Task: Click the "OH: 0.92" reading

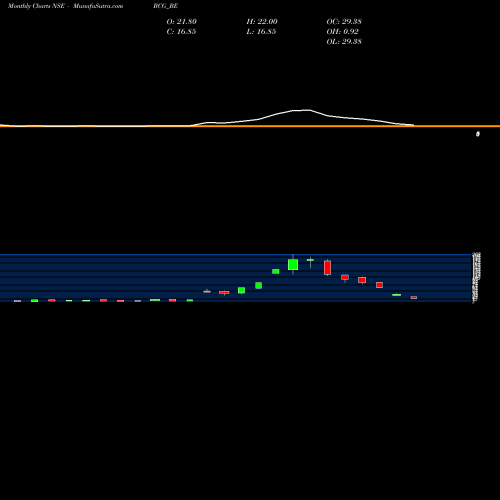Action: [x=343, y=32]
